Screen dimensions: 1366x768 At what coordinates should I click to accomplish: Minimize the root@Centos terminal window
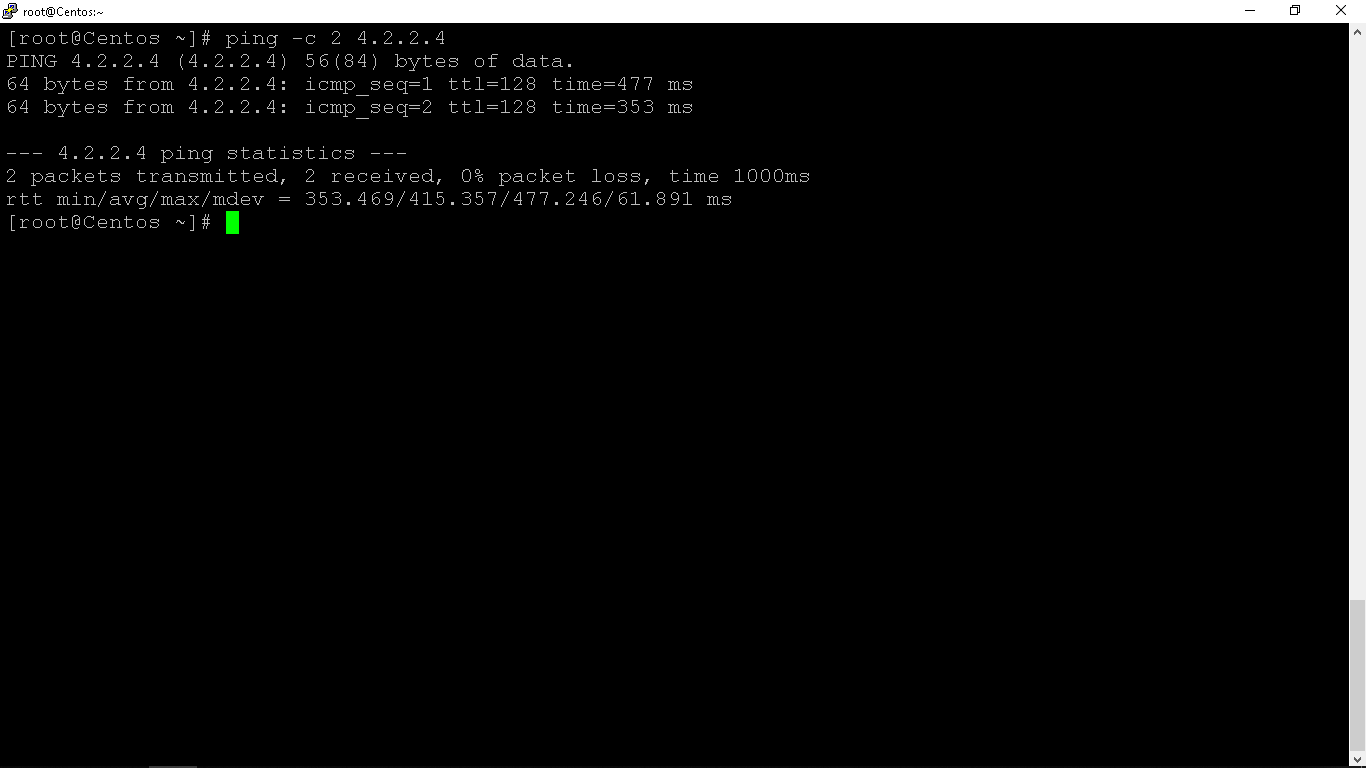tap(1250, 11)
